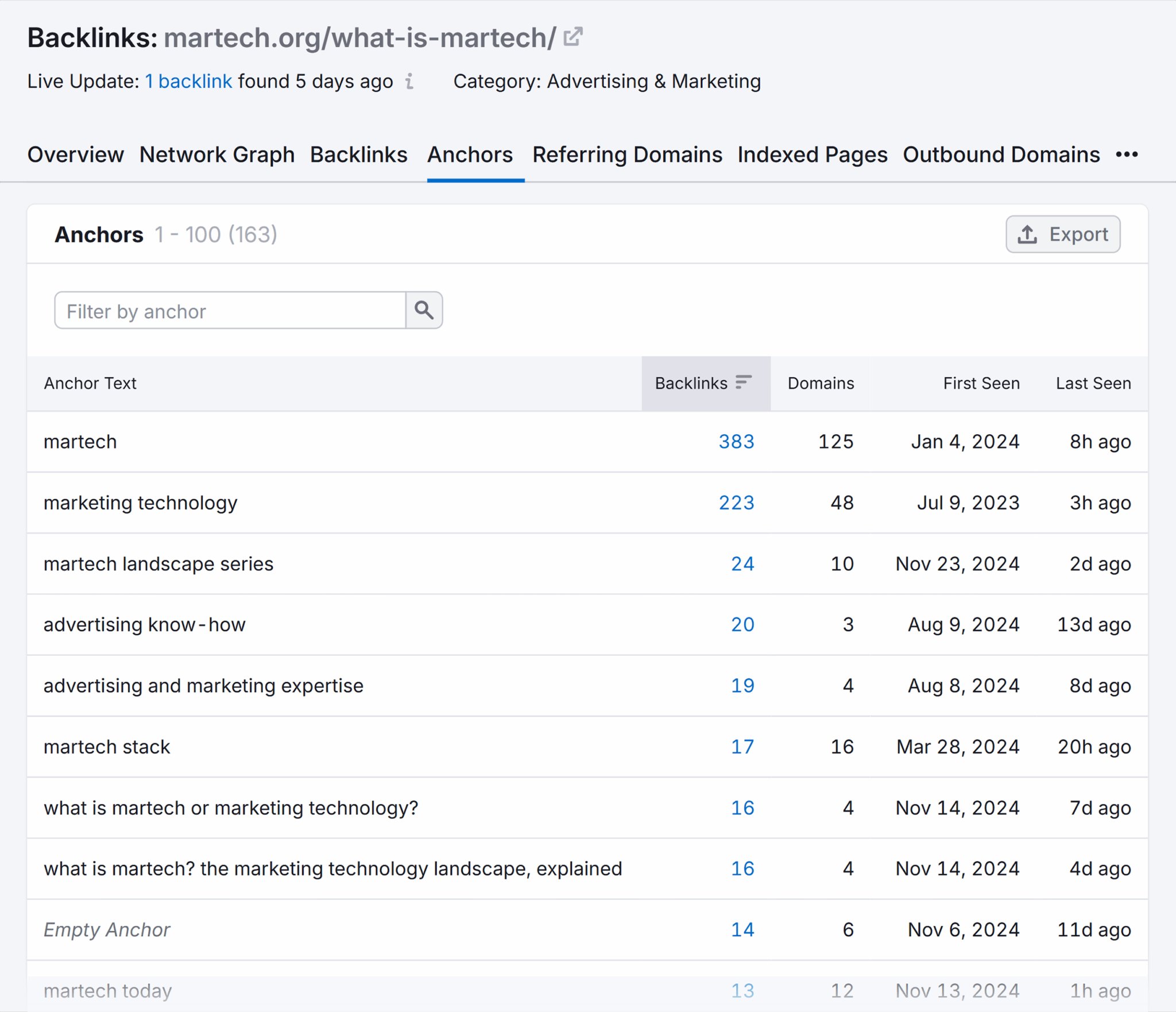Open the page in new tab via external link icon
This screenshot has width=1176, height=1012.
pos(573,36)
